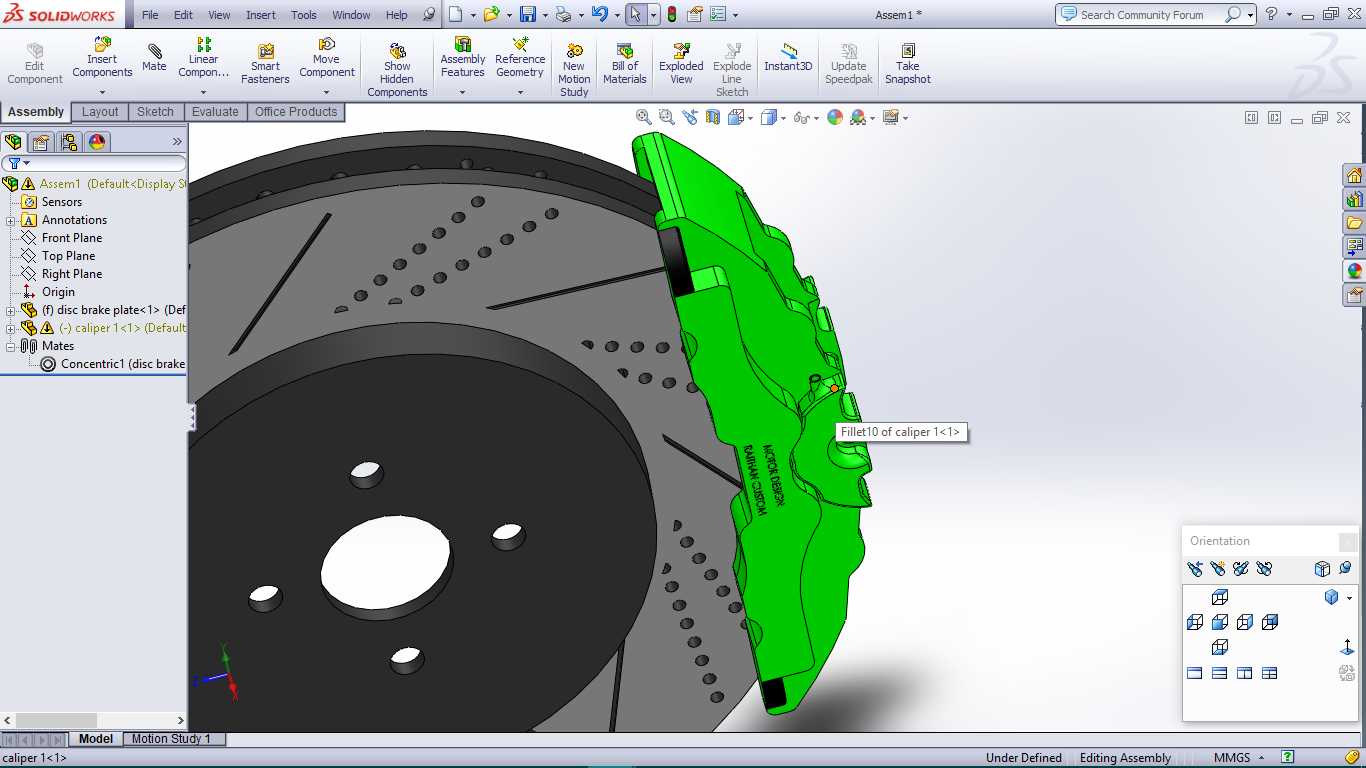Open the Assembly Features dropdown arrow
Screen dimensions: 1366x768
point(462,93)
